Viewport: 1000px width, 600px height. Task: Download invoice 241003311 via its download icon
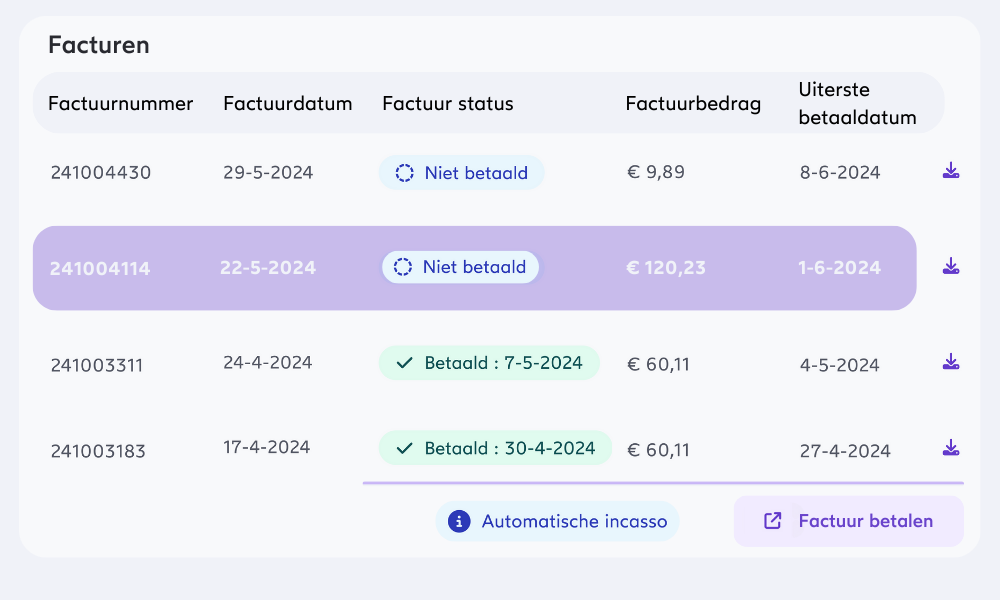tap(951, 362)
